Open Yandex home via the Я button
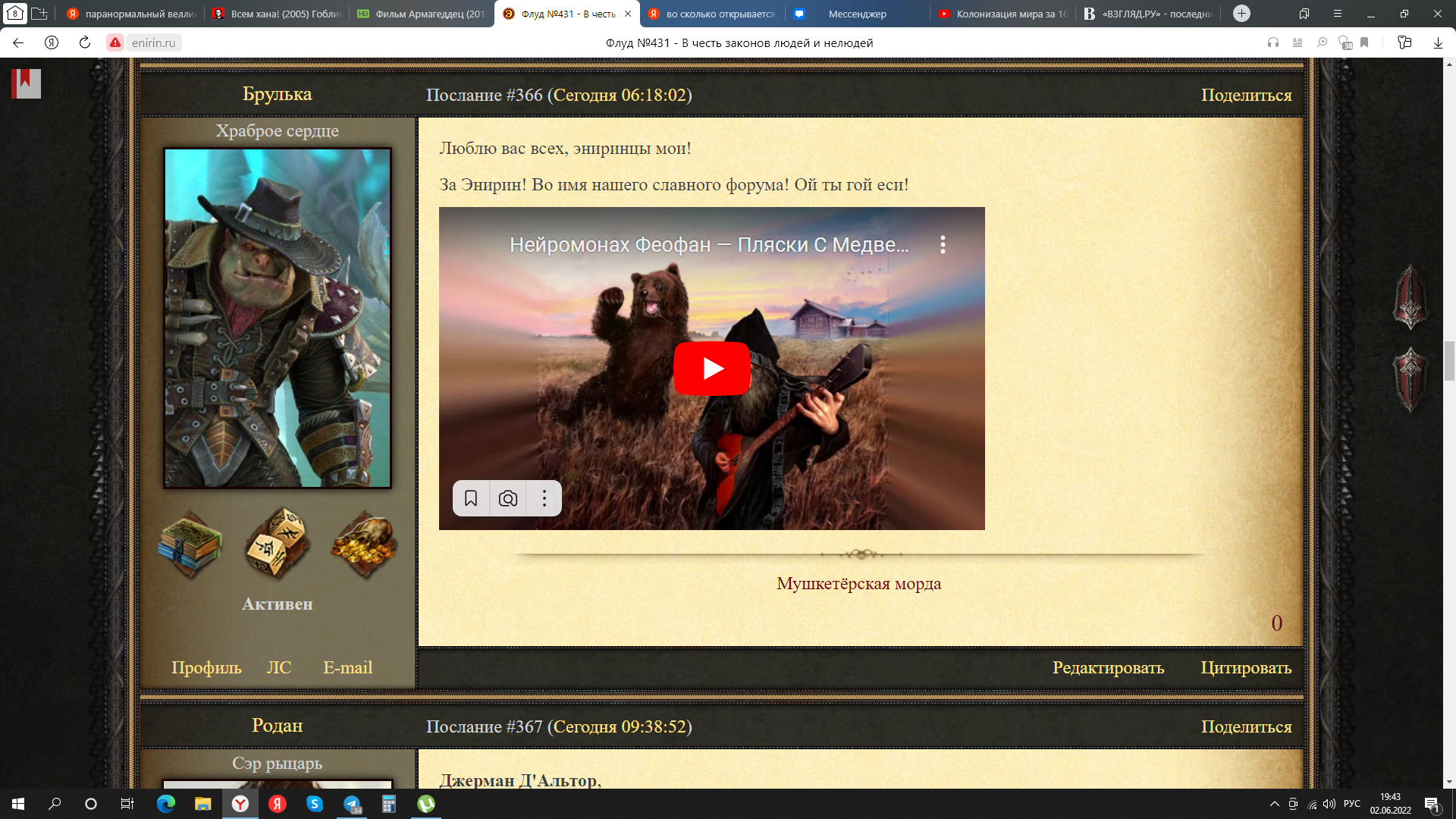The height and width of the screenshot is (819, 1456). coord(52,42)
